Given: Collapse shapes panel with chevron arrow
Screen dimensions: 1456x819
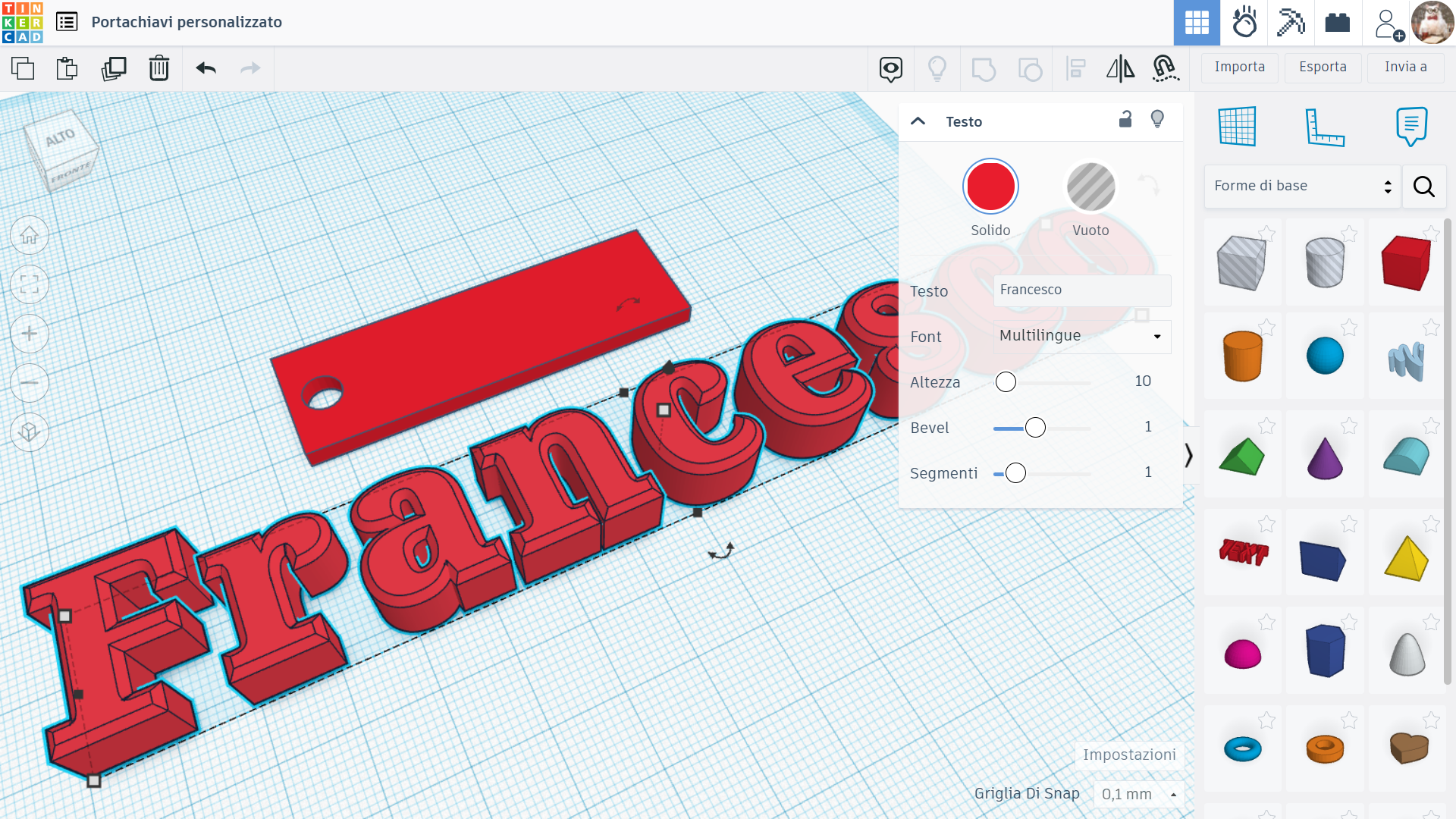Looking at the screenshot, I should (1189, 455).
